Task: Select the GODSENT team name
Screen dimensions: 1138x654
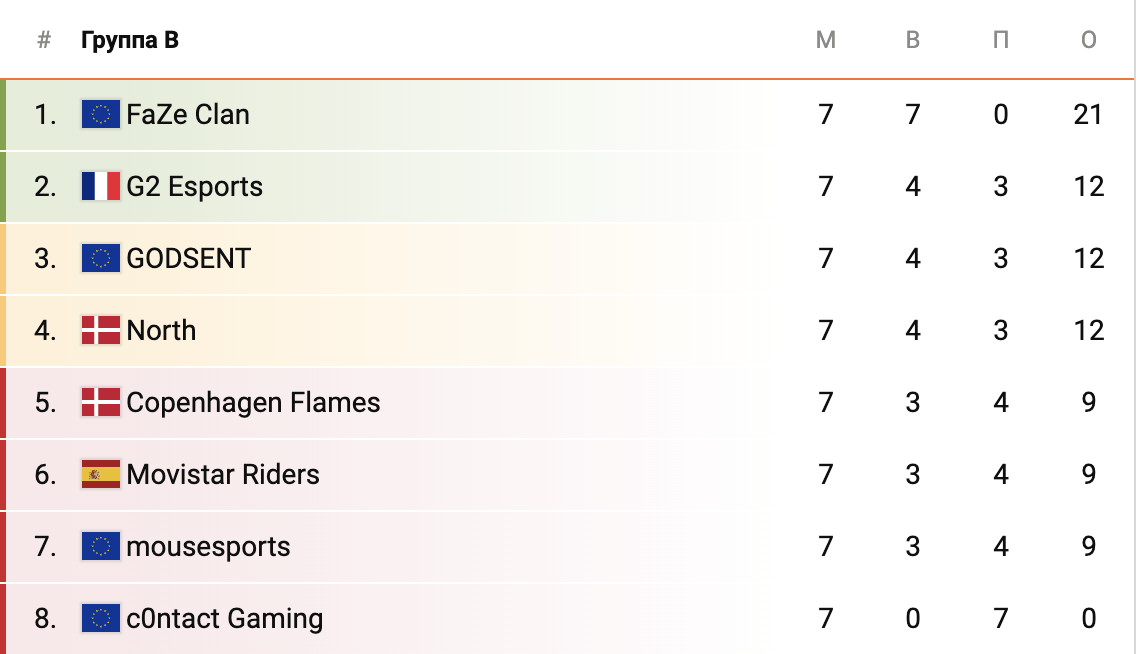Action: coord(189,259)
